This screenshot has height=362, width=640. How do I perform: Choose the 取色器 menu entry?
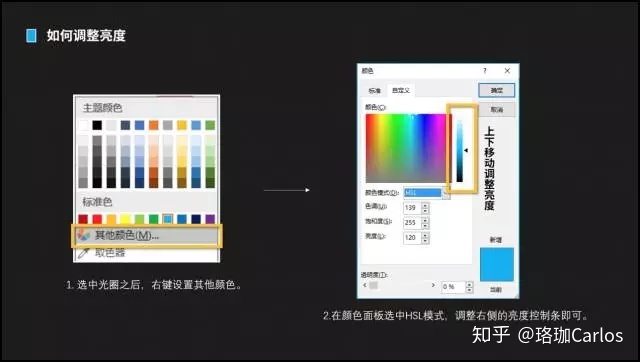[147, 253]
